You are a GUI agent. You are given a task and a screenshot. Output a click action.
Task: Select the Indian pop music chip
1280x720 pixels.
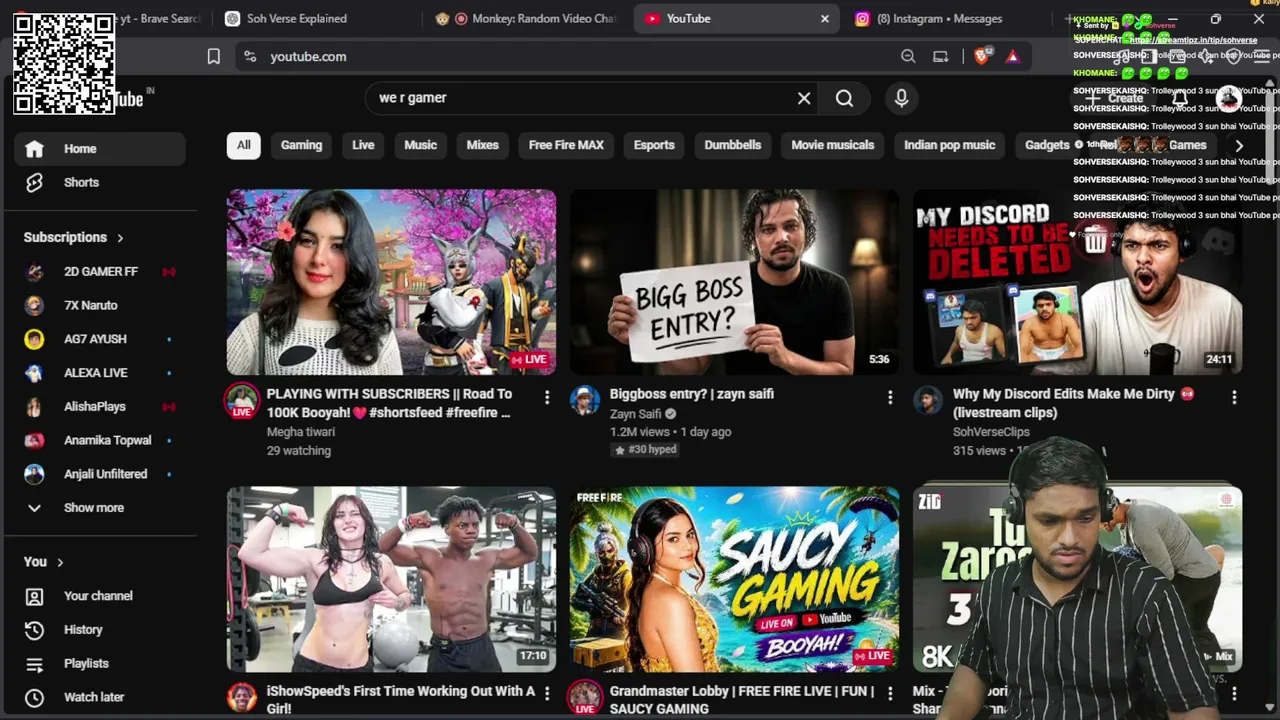click(950, 146)
